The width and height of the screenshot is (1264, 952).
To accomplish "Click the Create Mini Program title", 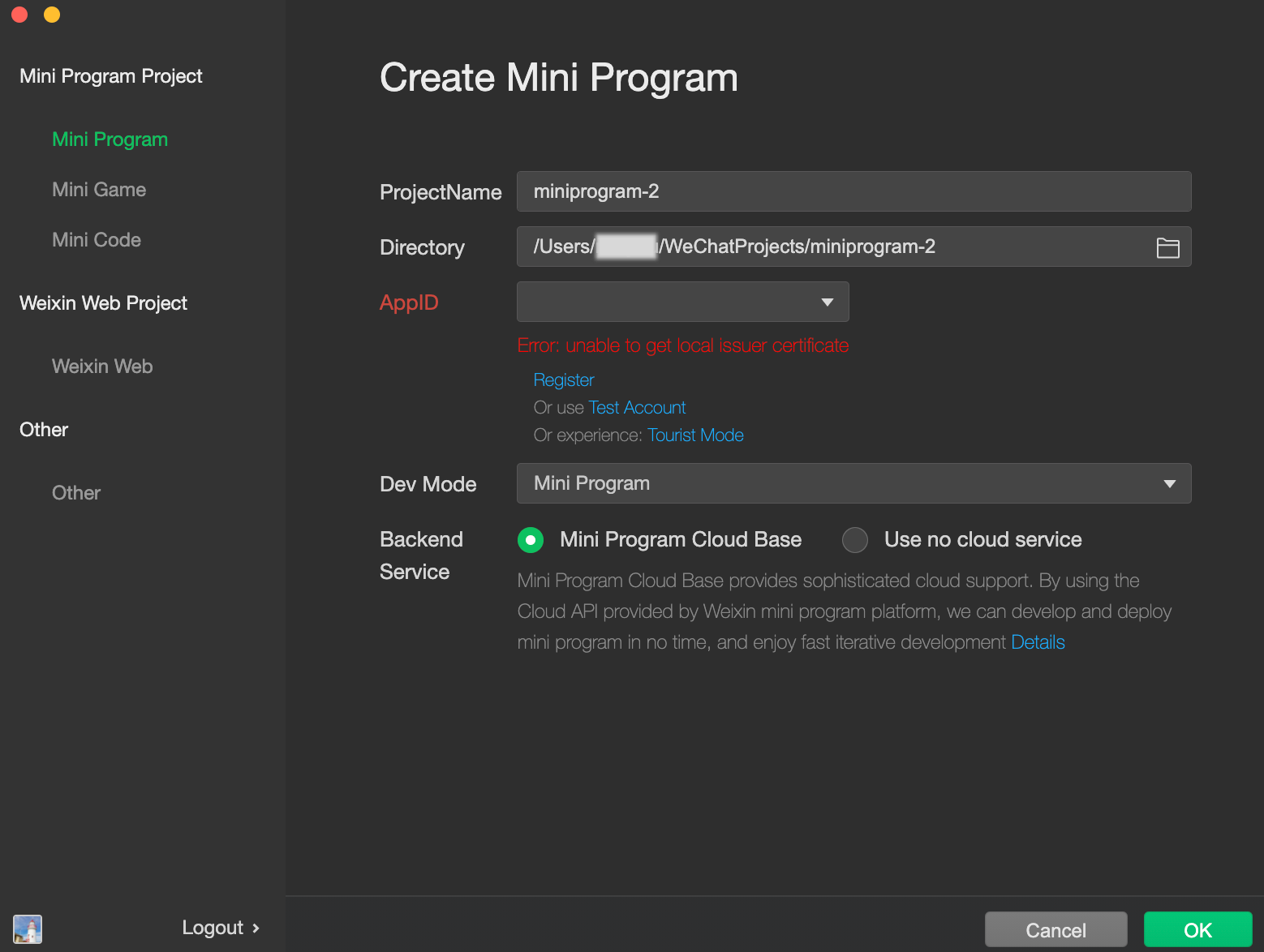I will click(559, 78).
